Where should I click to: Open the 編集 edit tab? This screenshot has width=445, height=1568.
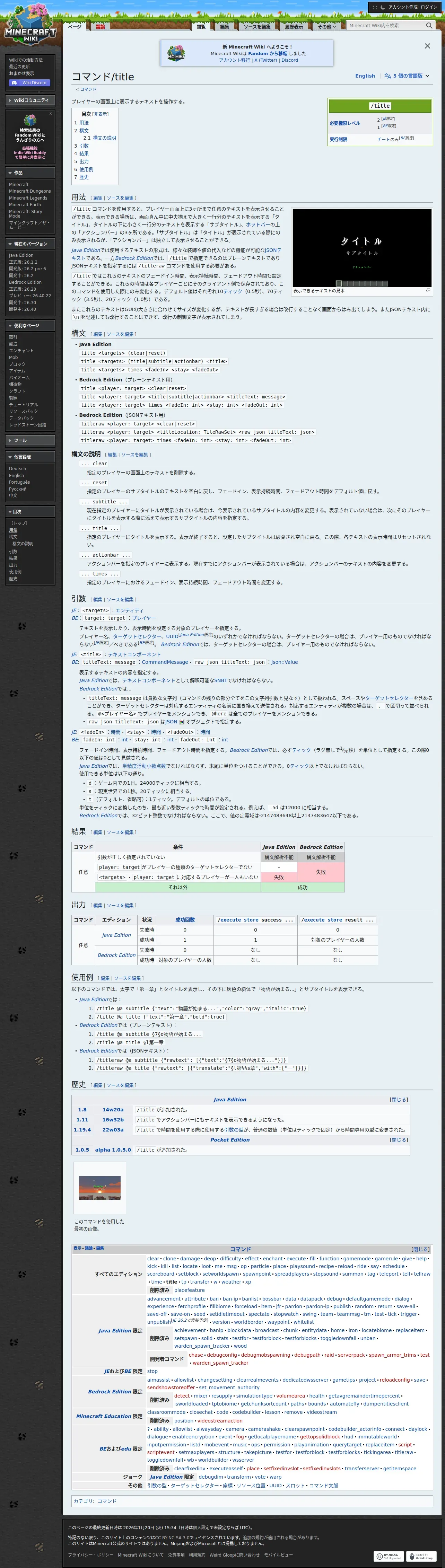225,27
